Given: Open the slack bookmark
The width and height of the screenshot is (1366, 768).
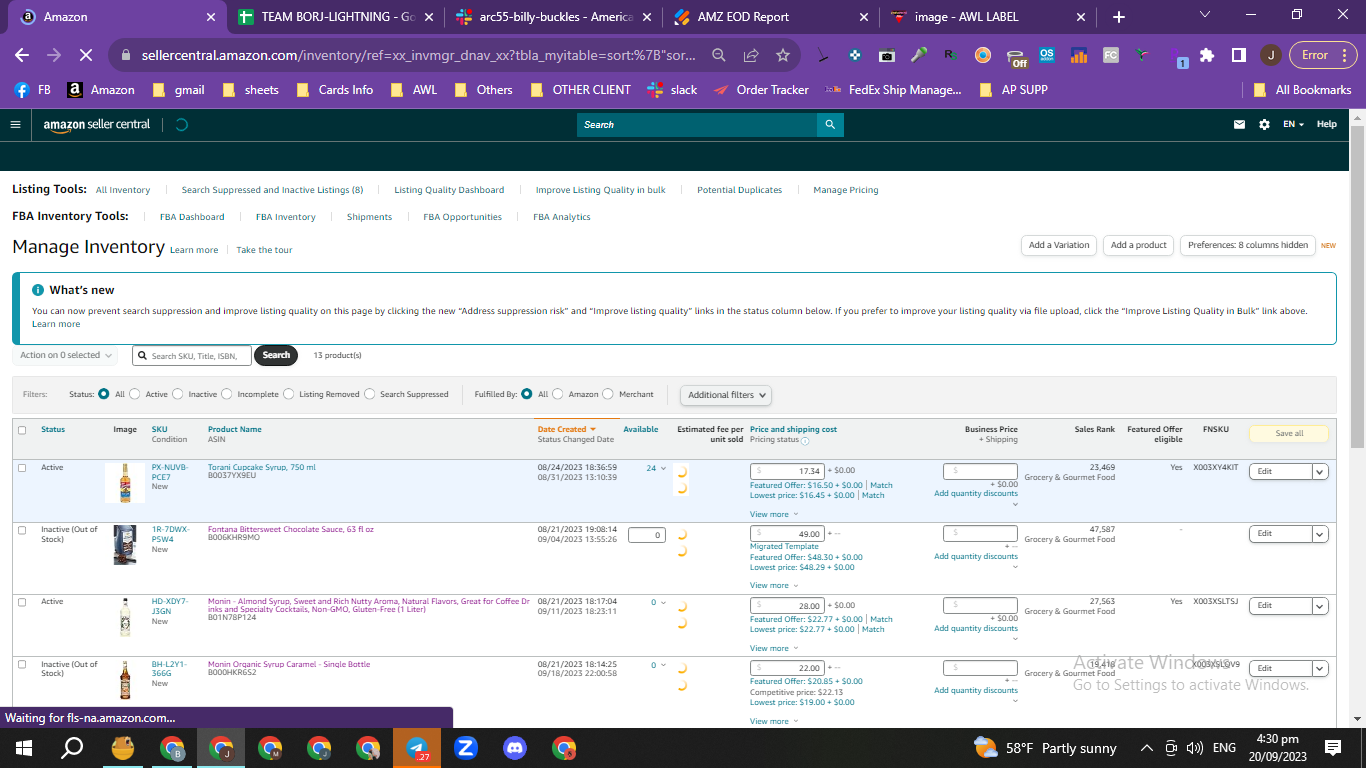Looking at the screenshot, I should 672,90.
